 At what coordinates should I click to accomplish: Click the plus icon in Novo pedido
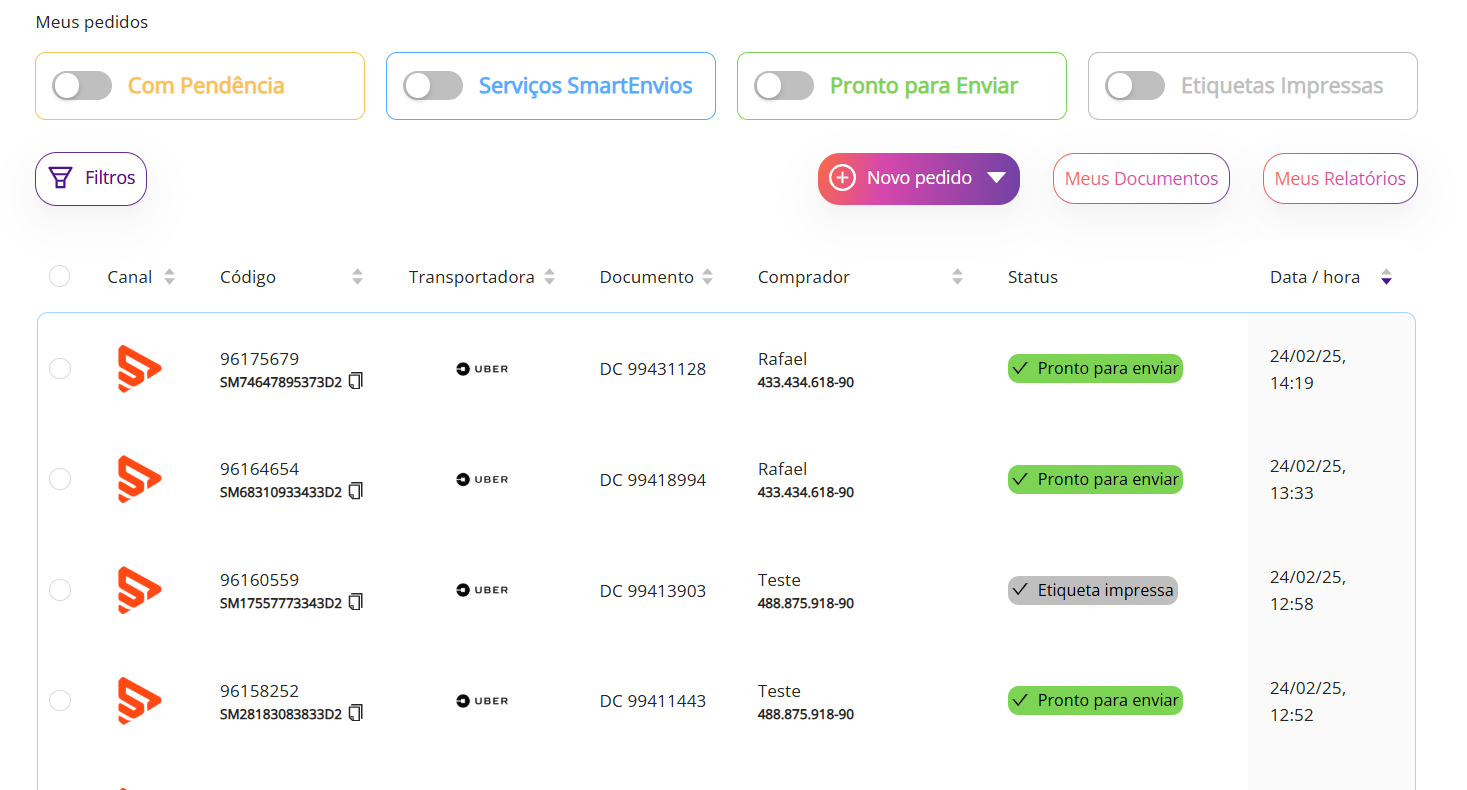point(843,178)
